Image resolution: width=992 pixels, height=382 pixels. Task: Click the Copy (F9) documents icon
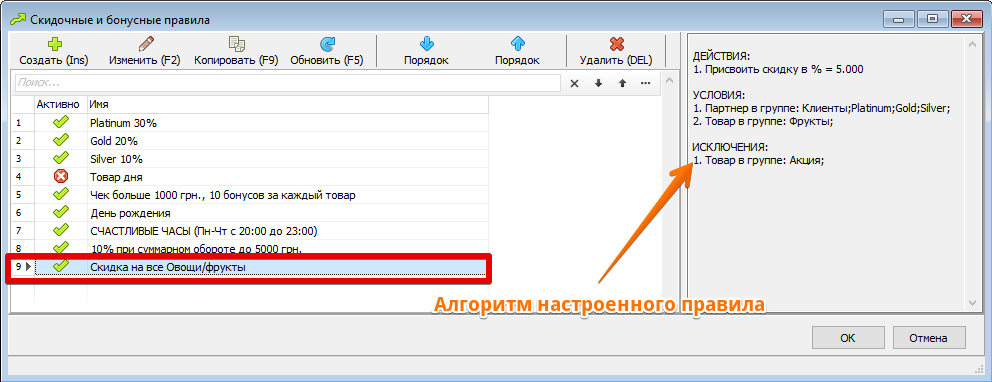(x=237, y=44)
